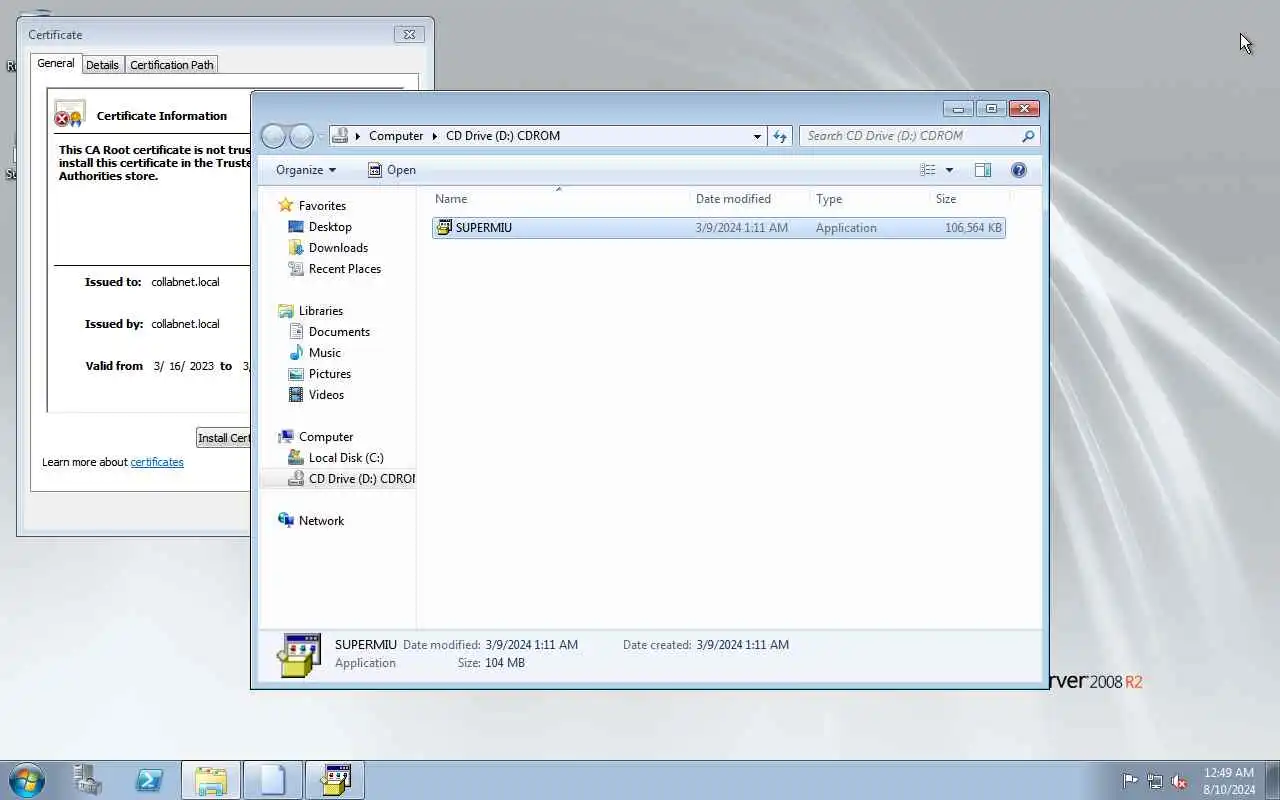Click the Windows Explorer taskbar button
The image size is (1280, 800).
(x=211, y=780)
